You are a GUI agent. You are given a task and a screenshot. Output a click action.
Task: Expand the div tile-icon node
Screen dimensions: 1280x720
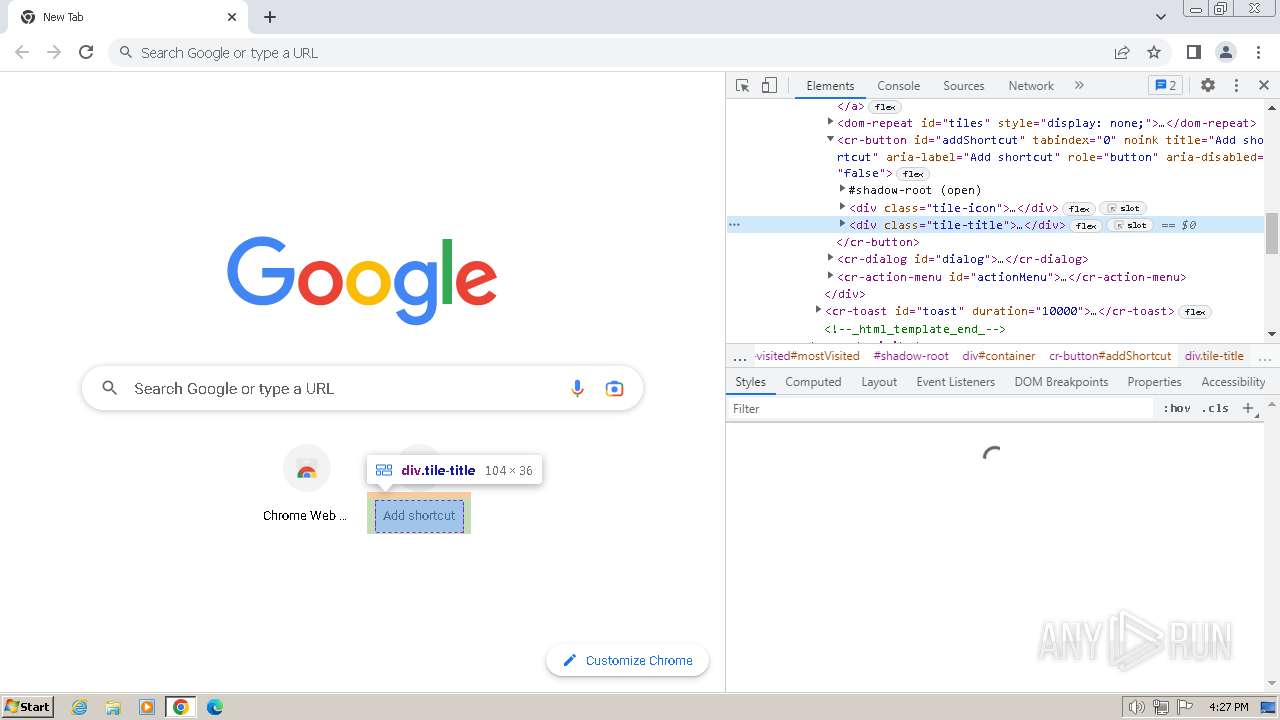(842, 207)
